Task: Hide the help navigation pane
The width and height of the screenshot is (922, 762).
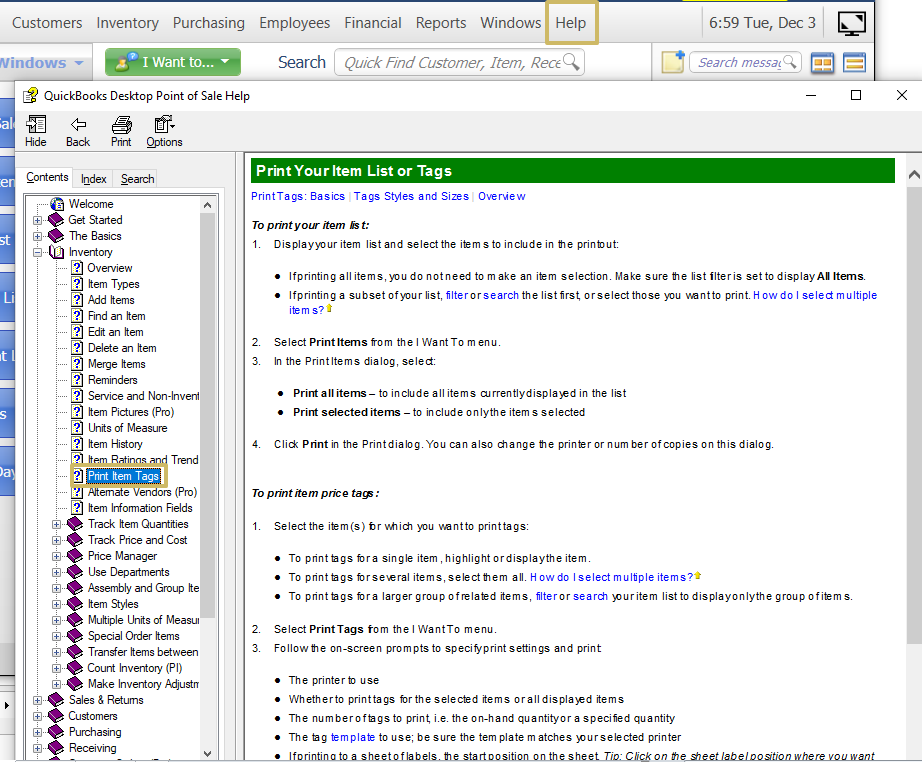Action: pos(36,131)
